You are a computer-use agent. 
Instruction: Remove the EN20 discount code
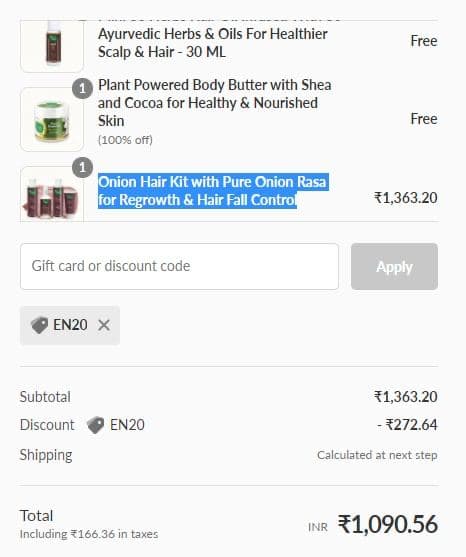pos(104,325)
